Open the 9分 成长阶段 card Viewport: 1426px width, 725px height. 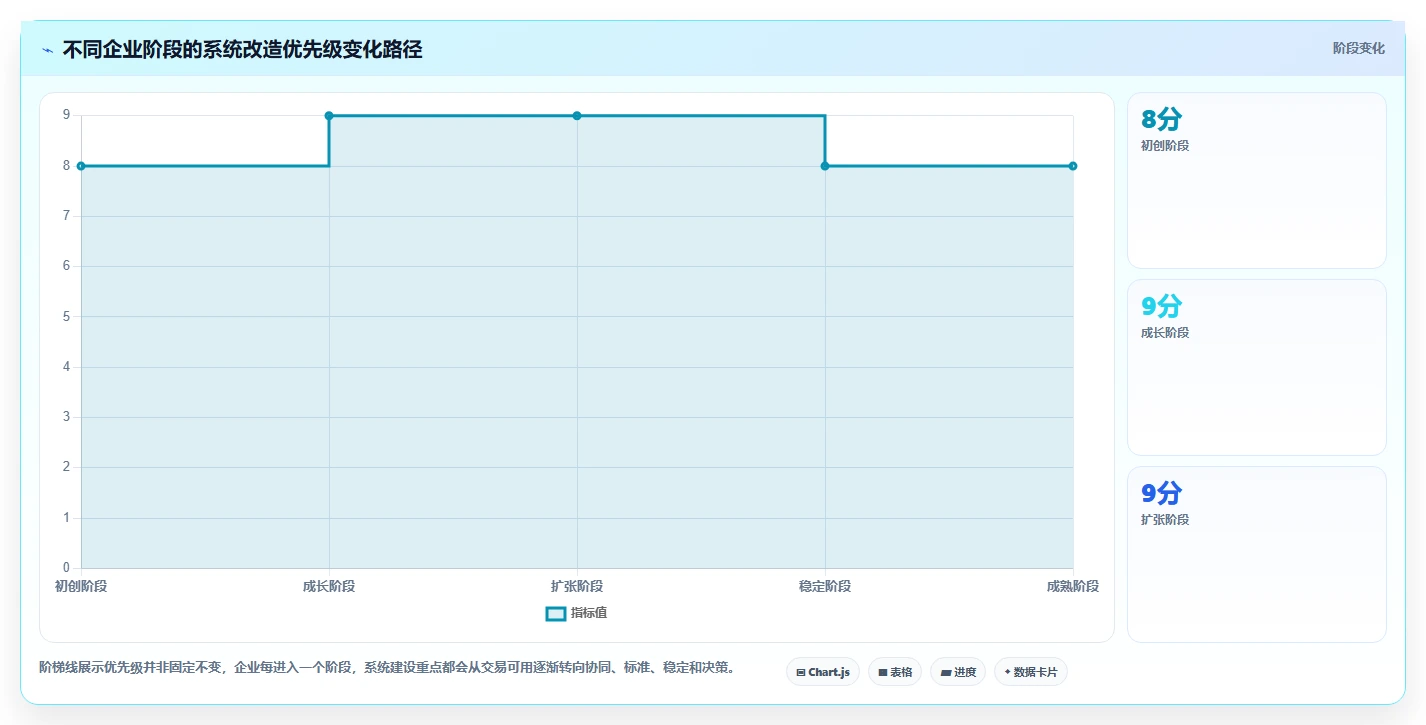1257,368
